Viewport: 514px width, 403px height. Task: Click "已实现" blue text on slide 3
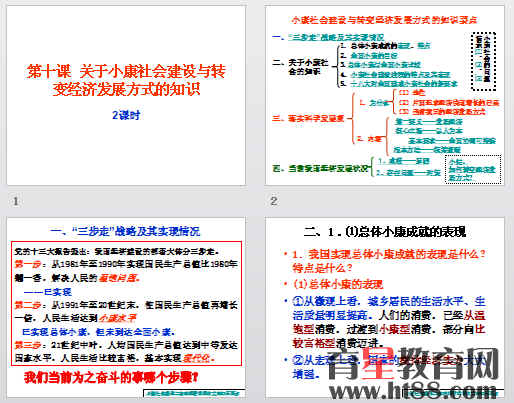tap(48, 292)
